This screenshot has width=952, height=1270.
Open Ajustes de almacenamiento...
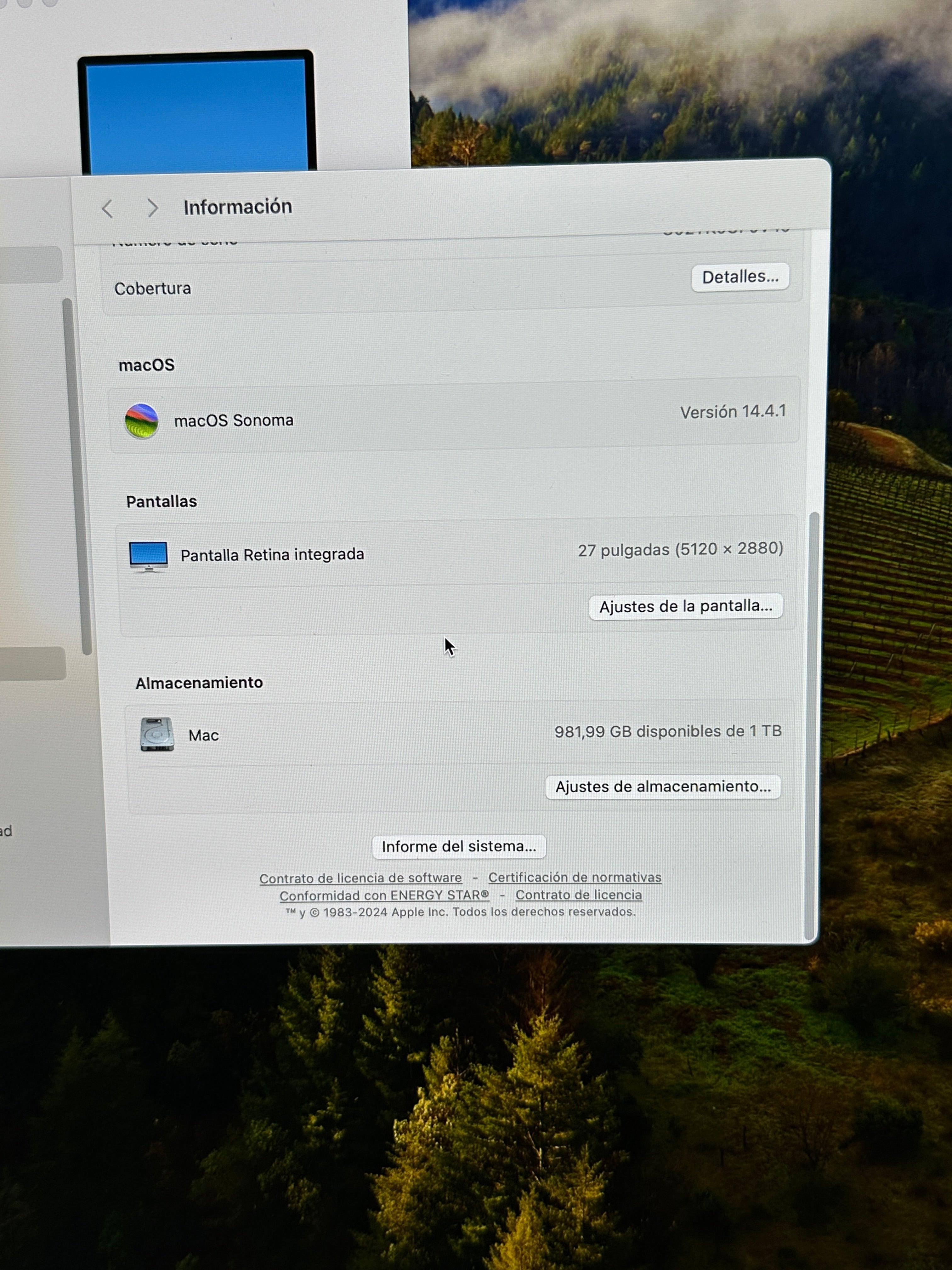(x=663, y=787)
